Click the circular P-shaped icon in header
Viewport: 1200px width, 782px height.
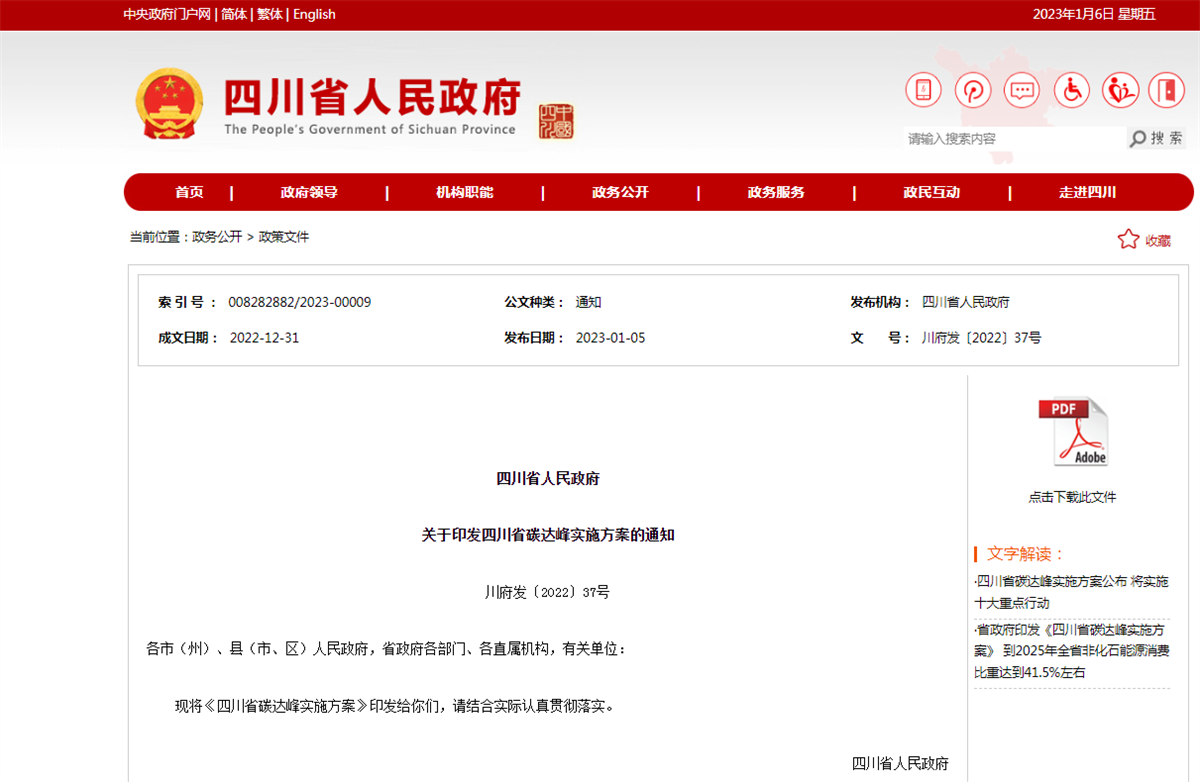tap(972, 91)
